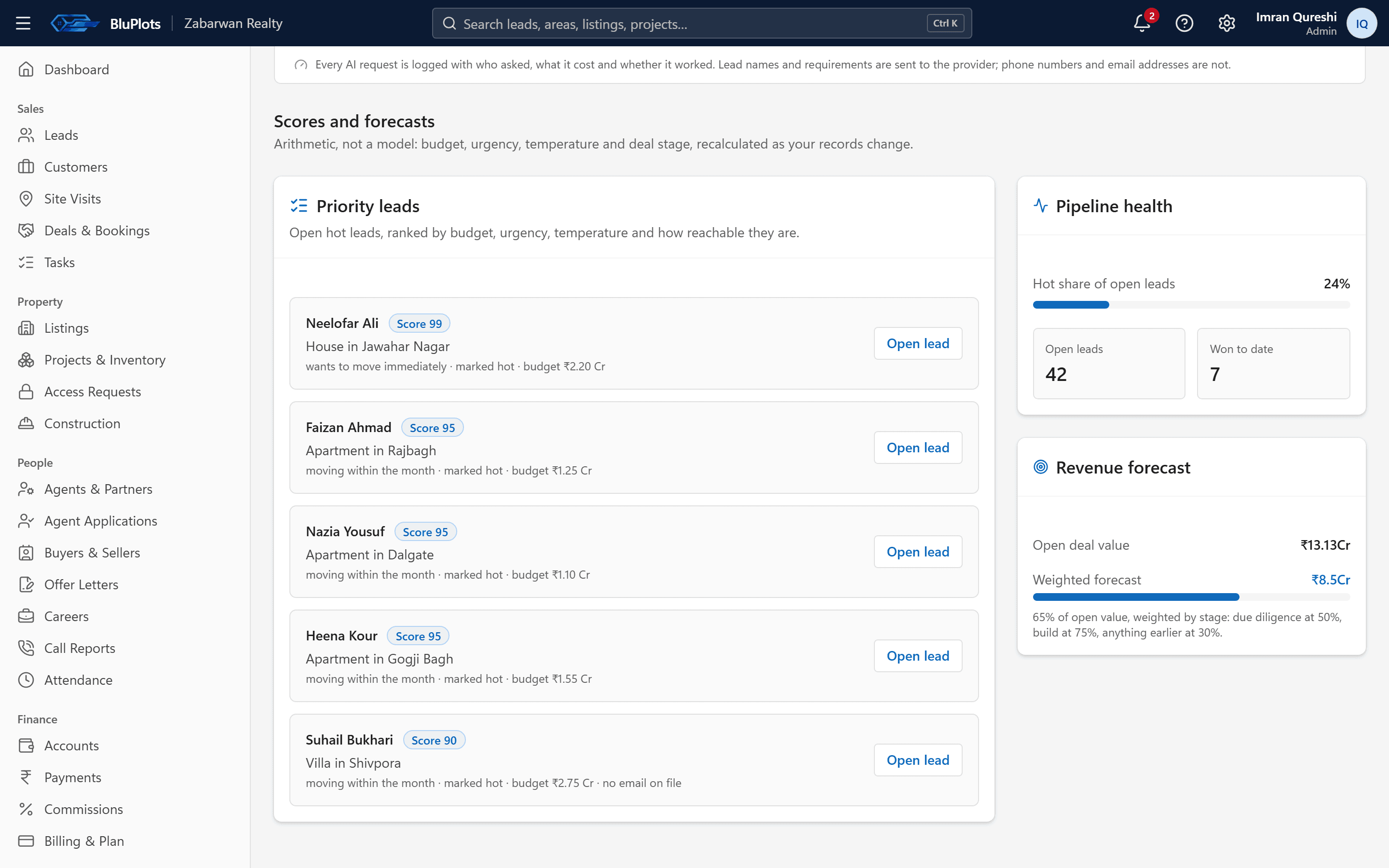Screen dimensions: 1389x868
Task: Open lead for Heena Kour
Action: [918, 656]
